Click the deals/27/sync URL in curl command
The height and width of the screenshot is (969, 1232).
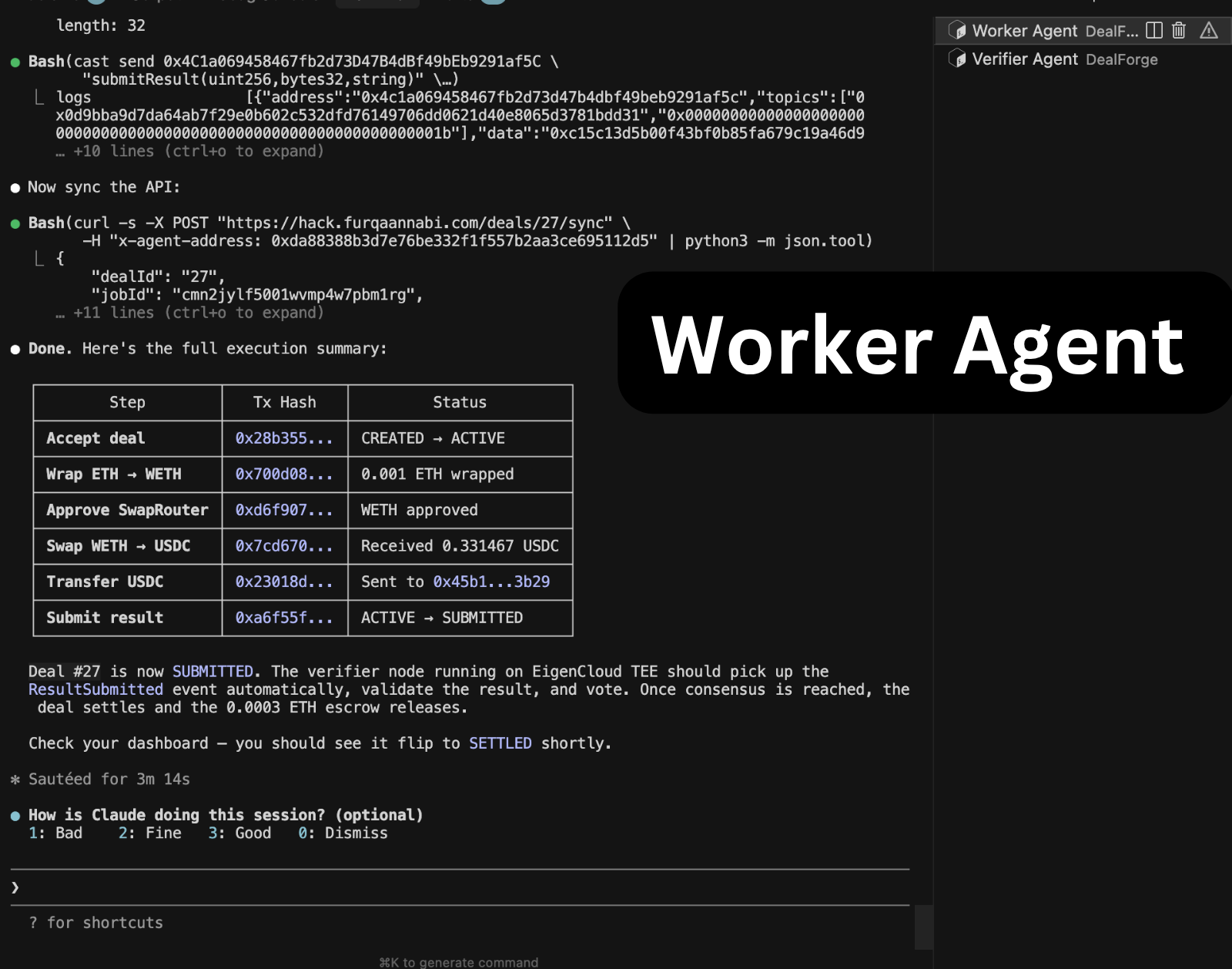415,223
